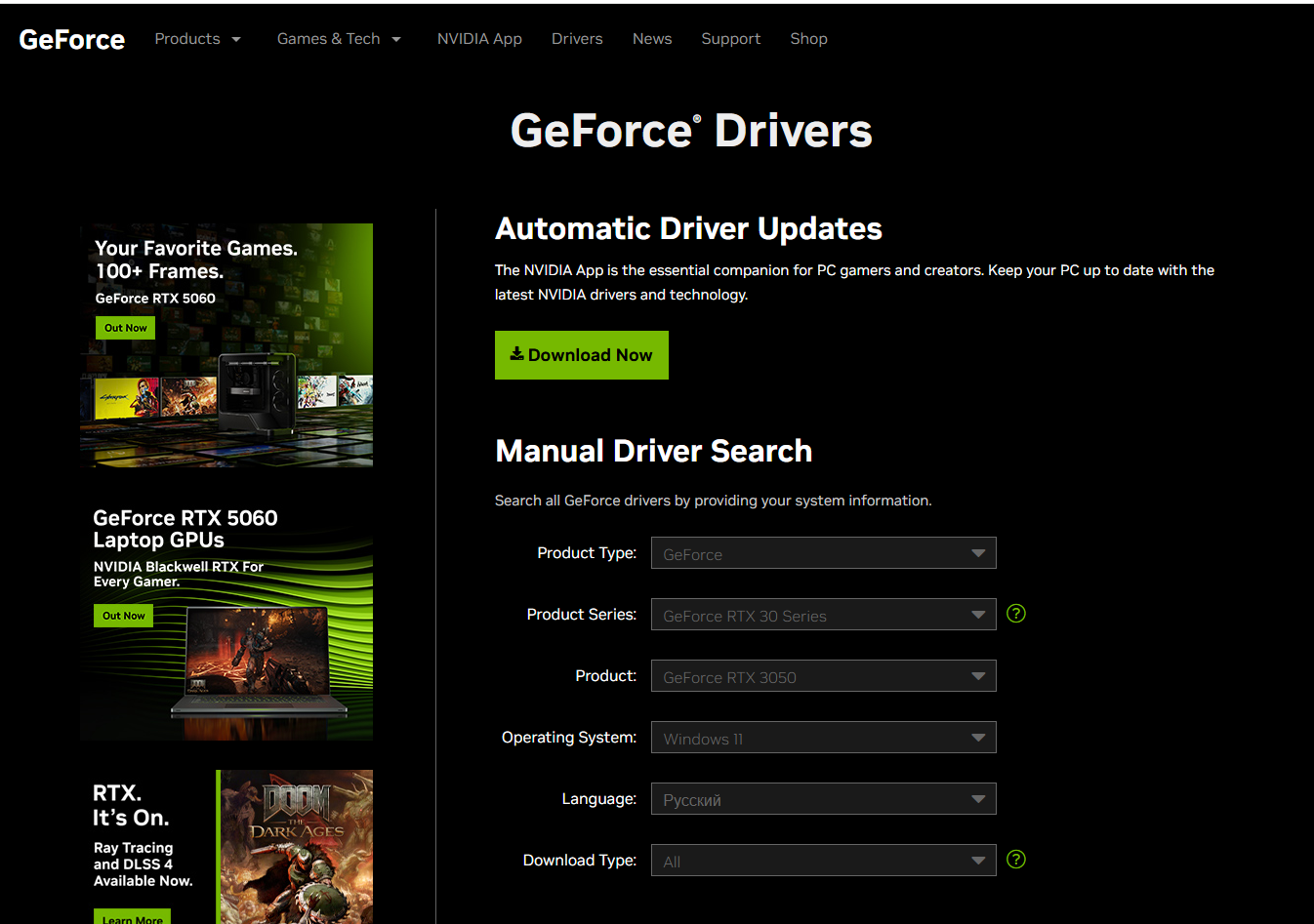Open the Download Type dropdown
Viewport: 1314px width, 924px height.
click(x=823, y=861)
